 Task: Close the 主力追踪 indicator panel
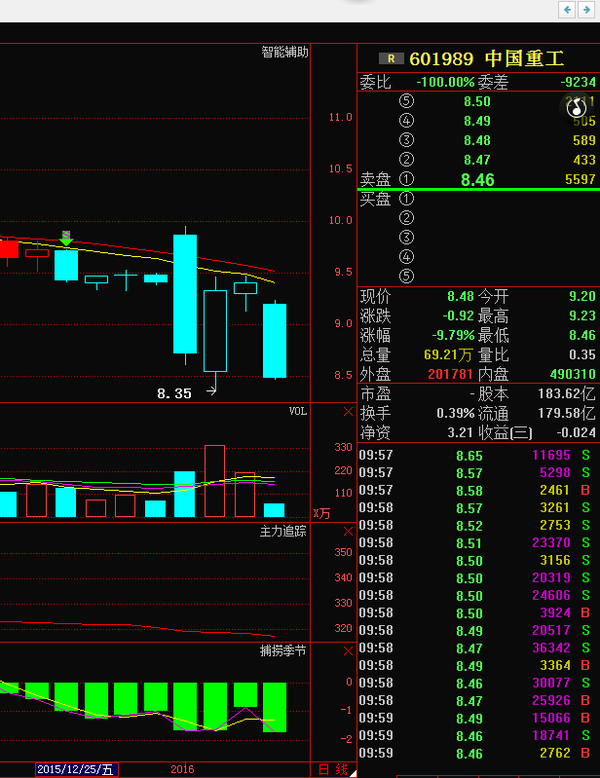(348, 531)
